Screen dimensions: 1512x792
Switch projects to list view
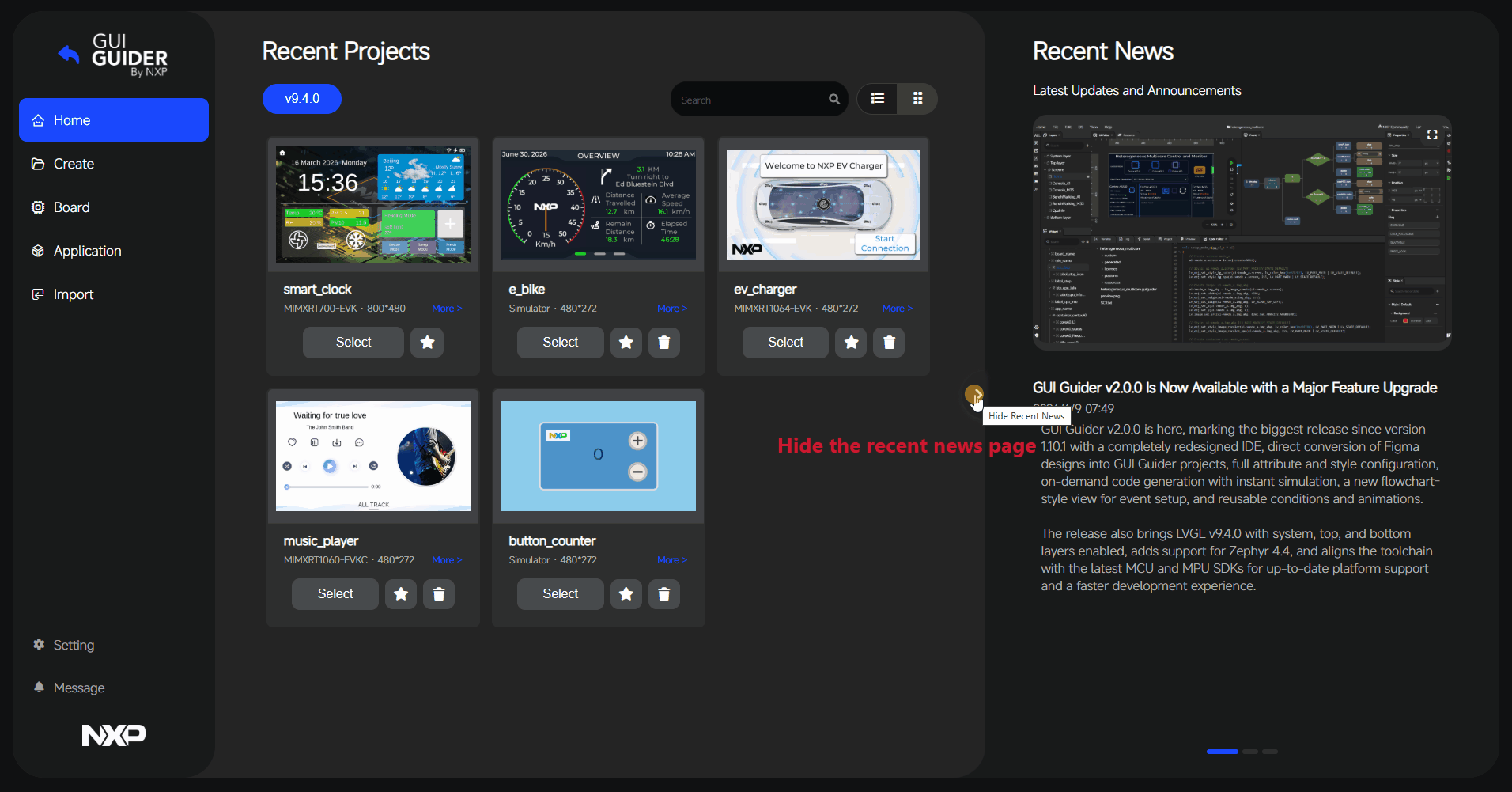(878, 99)
